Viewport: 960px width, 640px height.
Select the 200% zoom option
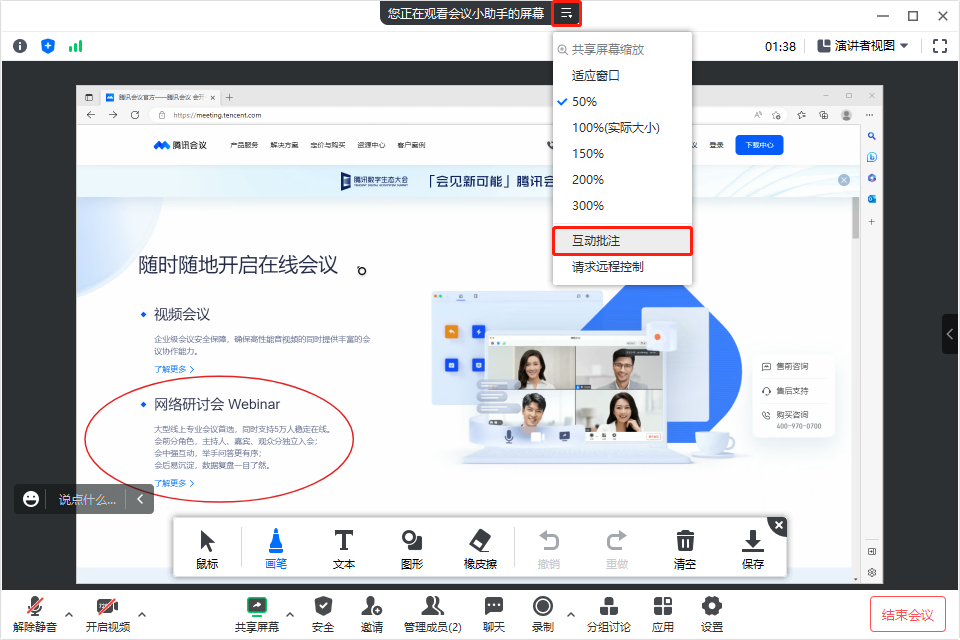(x=622, y=179)
